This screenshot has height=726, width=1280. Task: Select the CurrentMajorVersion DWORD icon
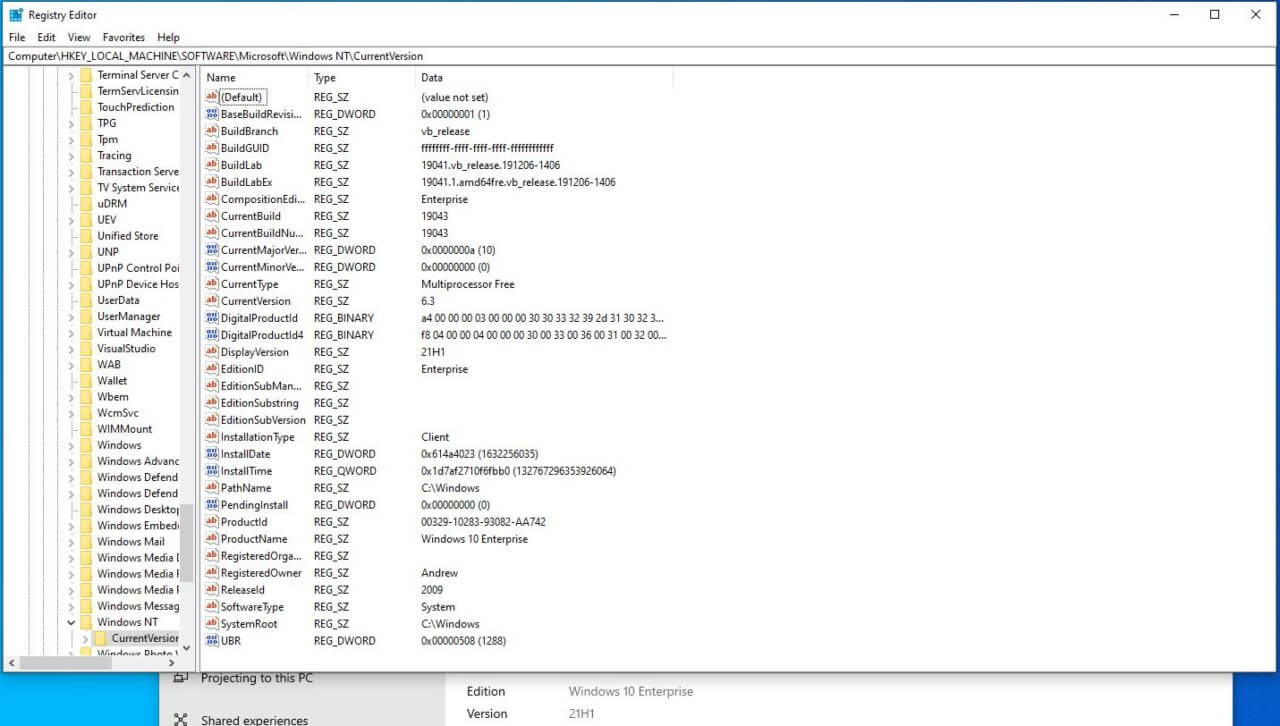coord(211,250)
